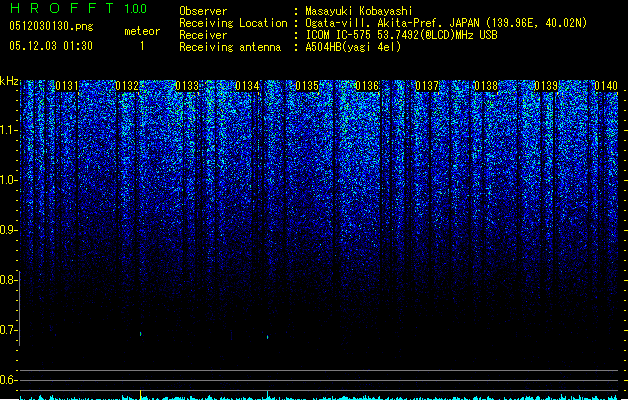Click the 0133 time marker
This screenshot has width=629, height=400.
point(187,86)
